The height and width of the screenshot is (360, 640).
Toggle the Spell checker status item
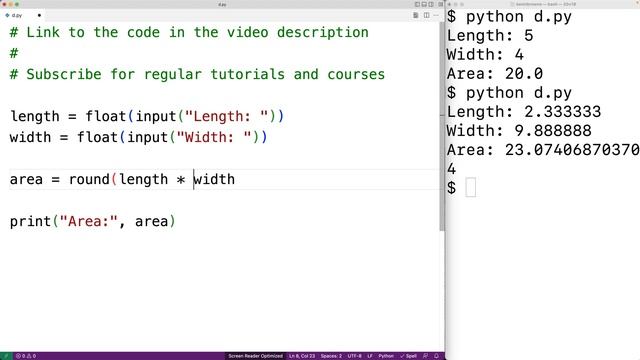[408, 356]
